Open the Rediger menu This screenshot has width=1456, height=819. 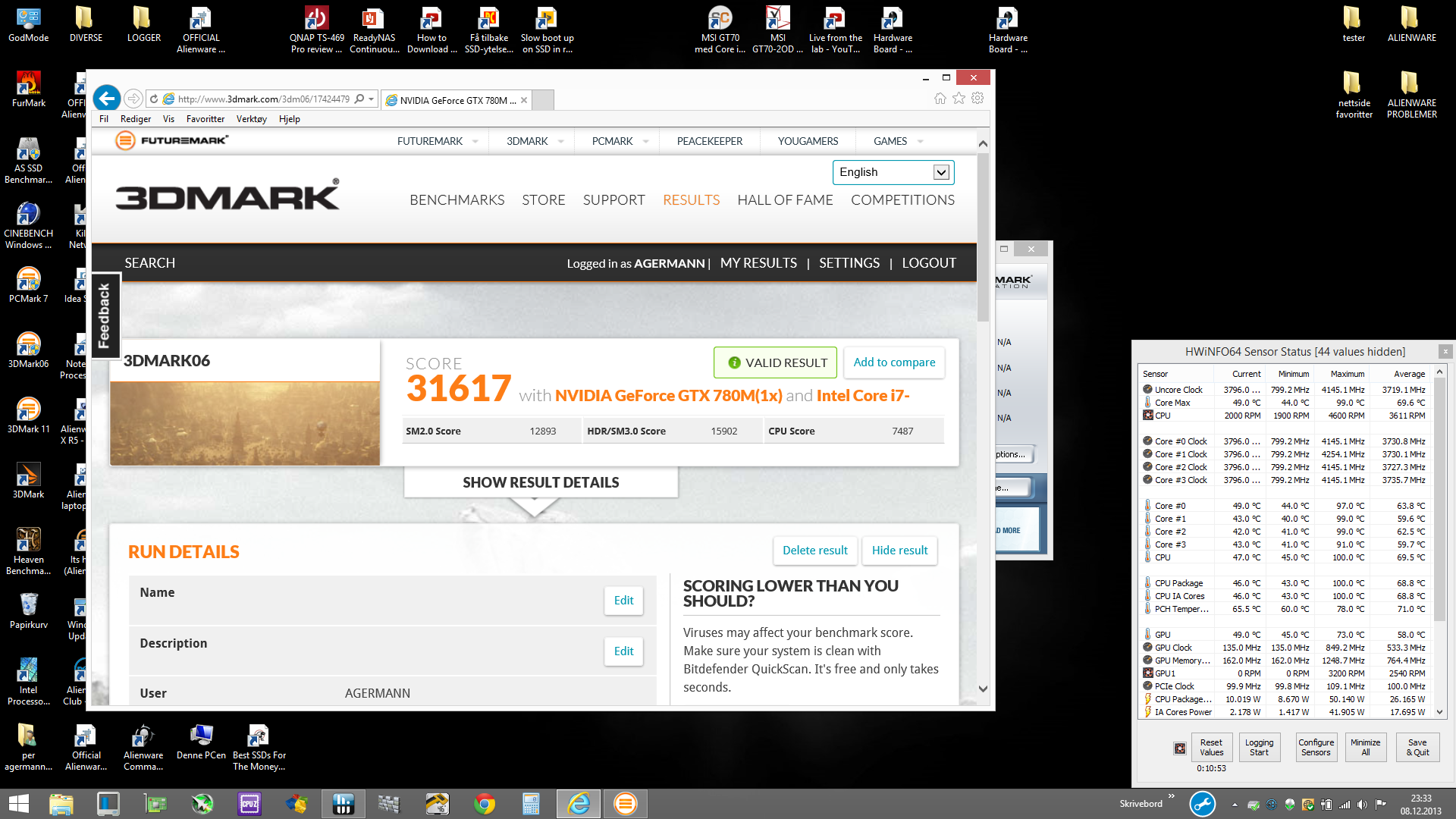coord(136,119)
